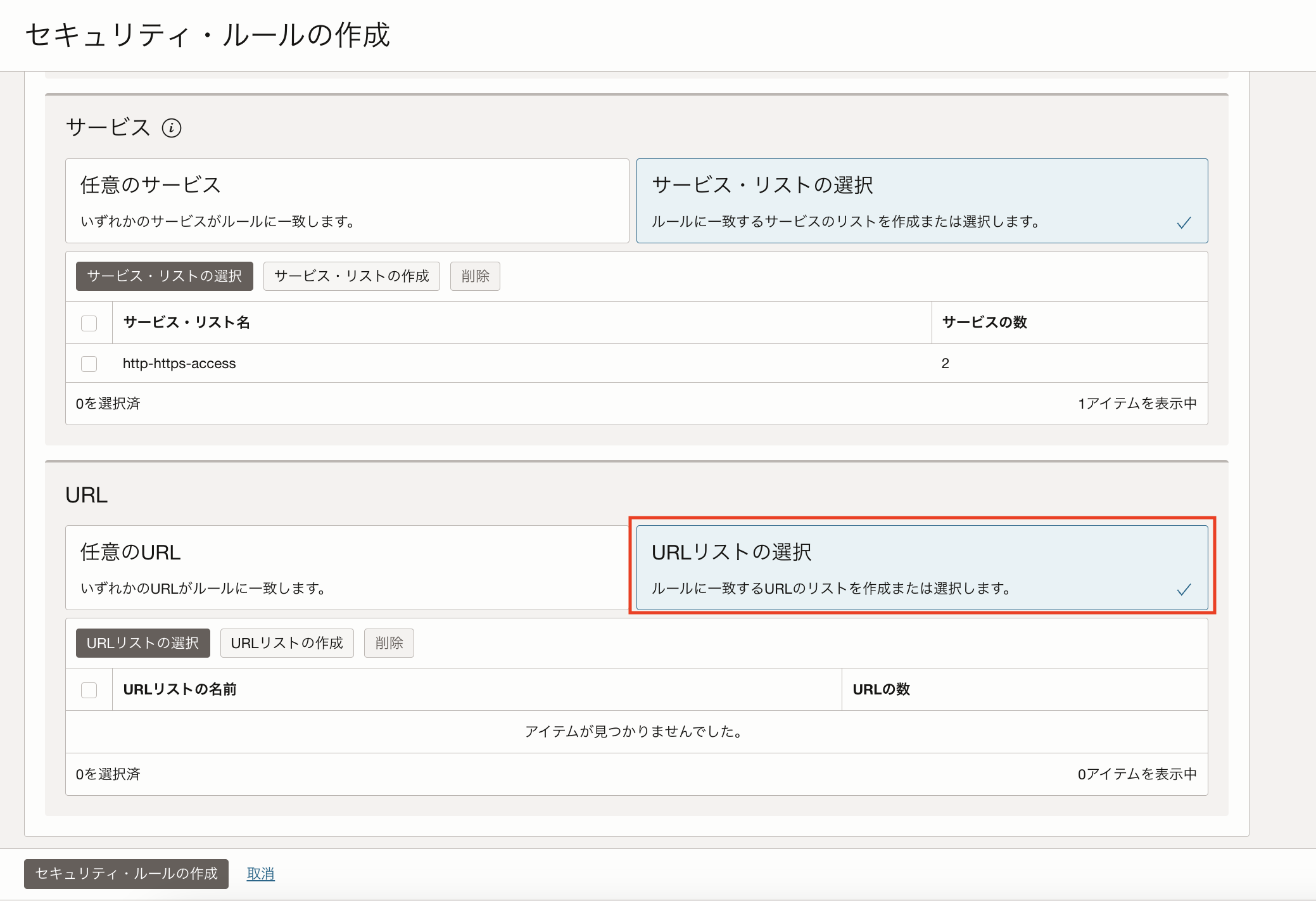Click the checkmark icon in サービス・リストの選択 card

click(x=1184, y=223)
